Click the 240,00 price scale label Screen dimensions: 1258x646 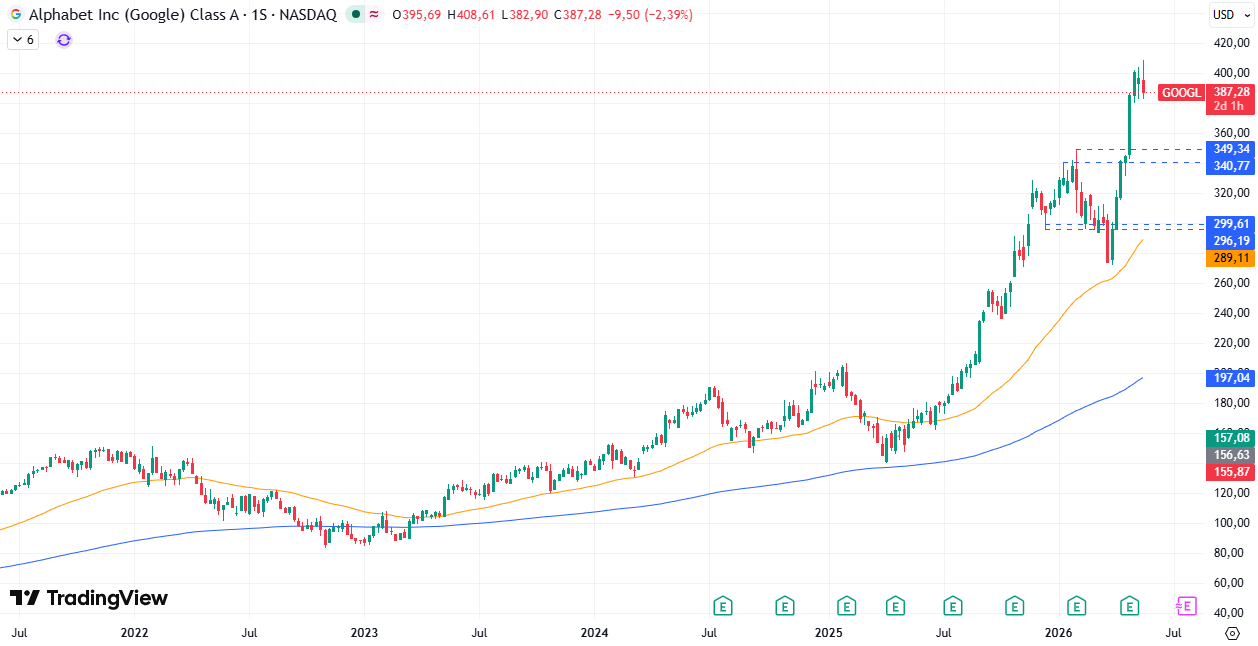coord(1231,313)
